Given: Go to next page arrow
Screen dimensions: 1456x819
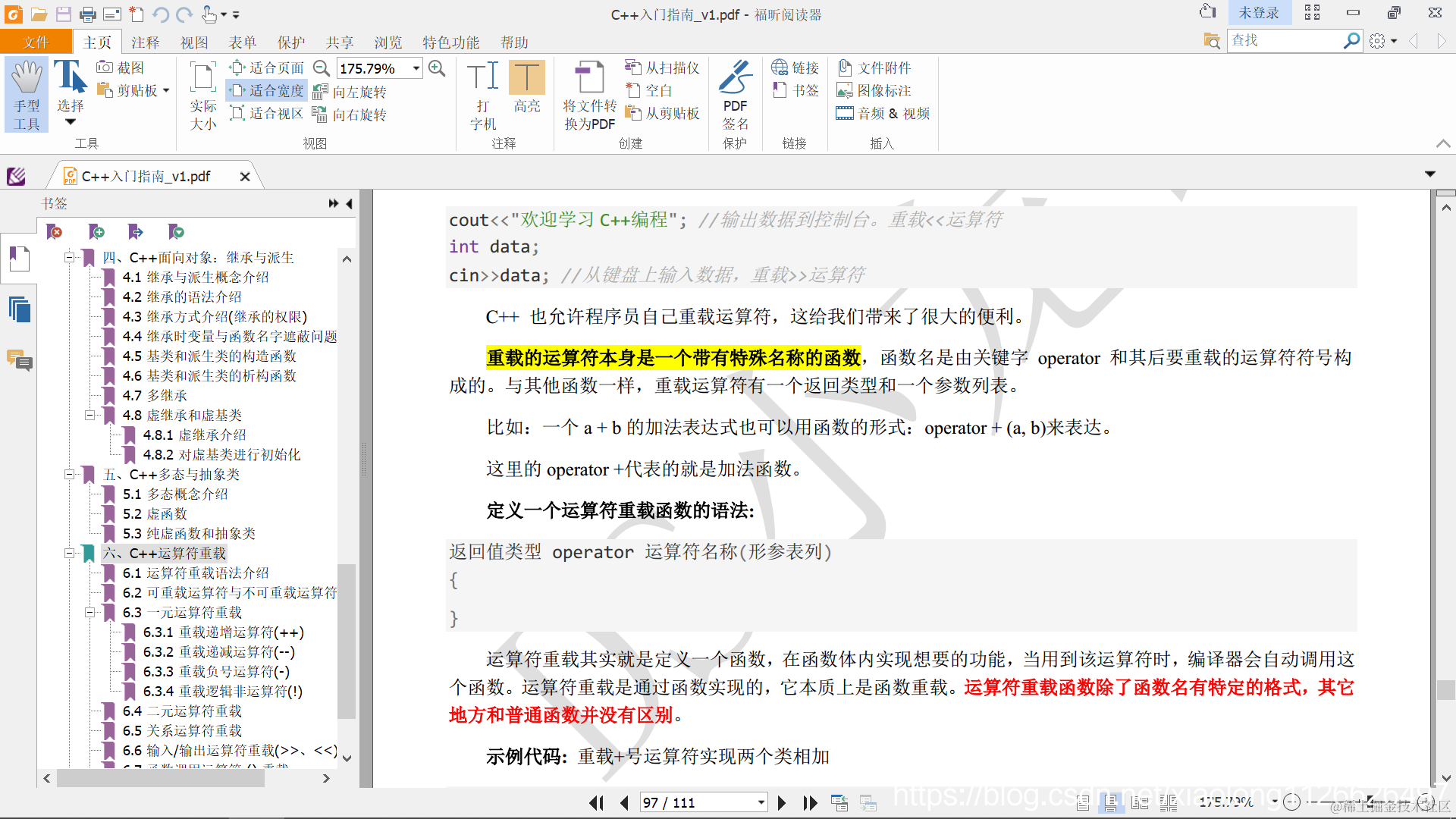Looking at the screenshot, I should [782, 802].
